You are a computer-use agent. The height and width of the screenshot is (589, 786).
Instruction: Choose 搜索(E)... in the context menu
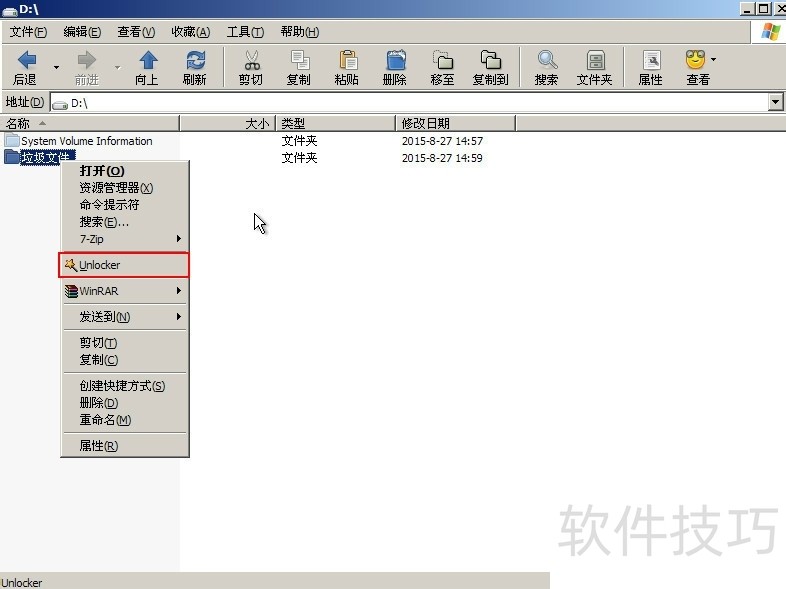124,222
